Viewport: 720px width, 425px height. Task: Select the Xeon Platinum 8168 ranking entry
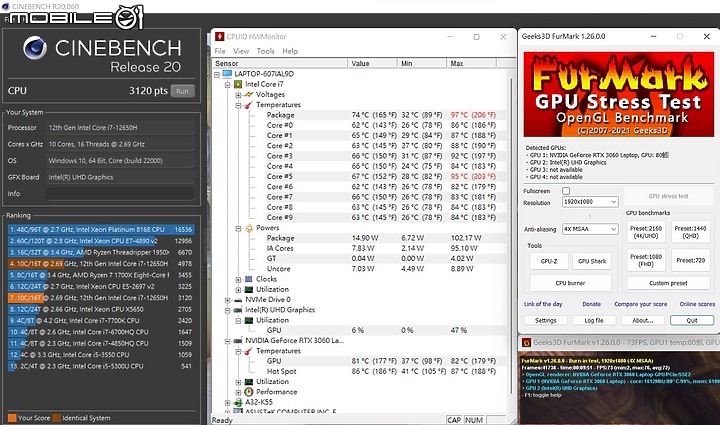(x=101, y=229)
